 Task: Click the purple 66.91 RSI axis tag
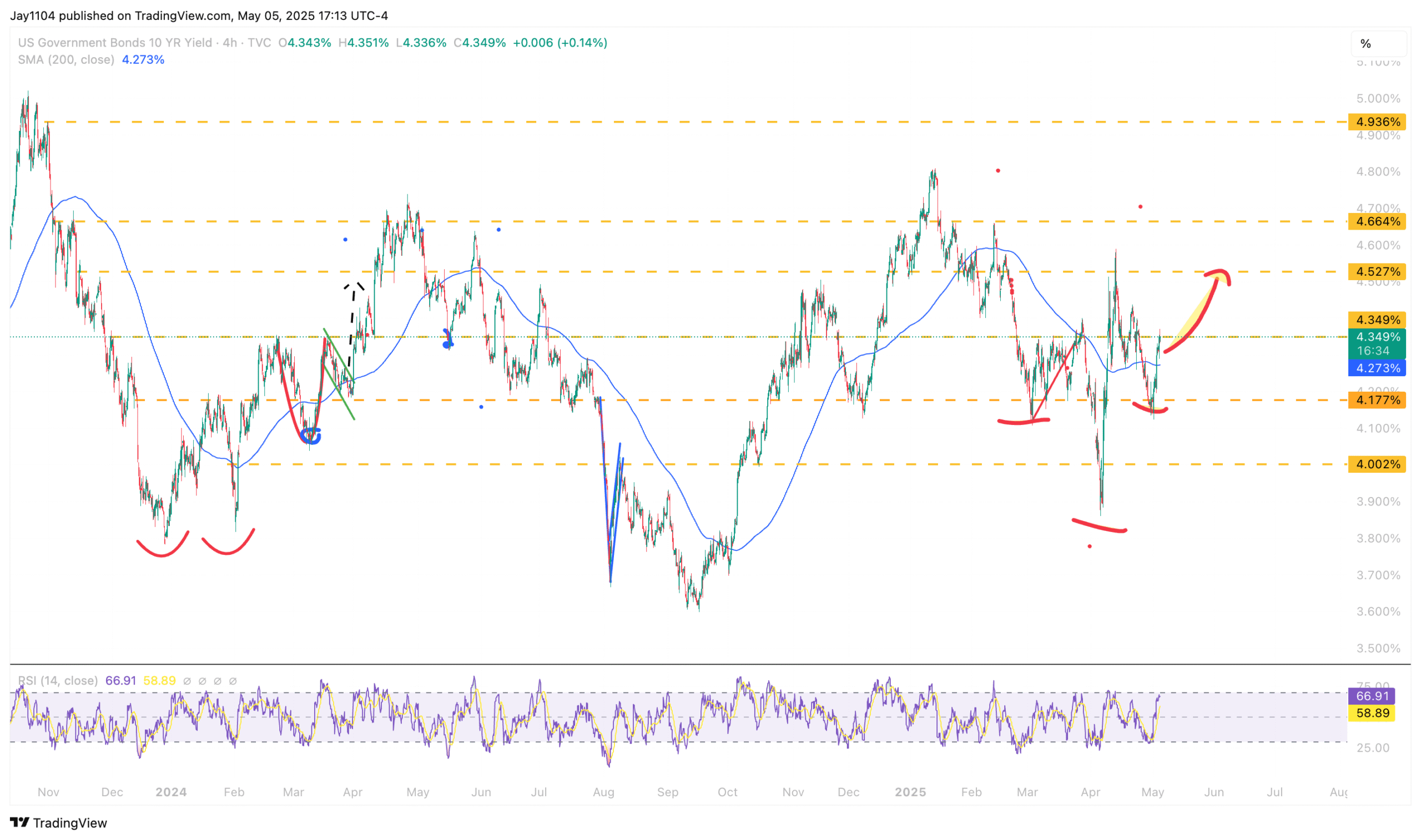1372,696
